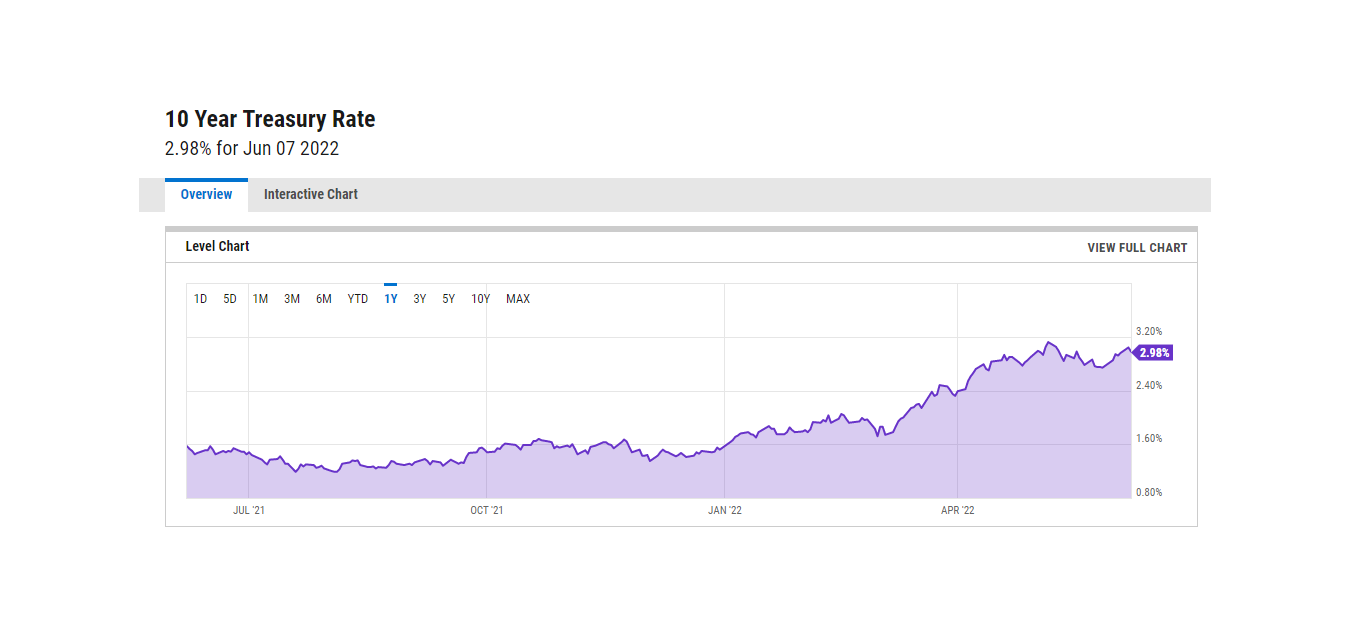1350x629 pixels.
Task: Select the MAX time range
Action: [x=518, y=299]
